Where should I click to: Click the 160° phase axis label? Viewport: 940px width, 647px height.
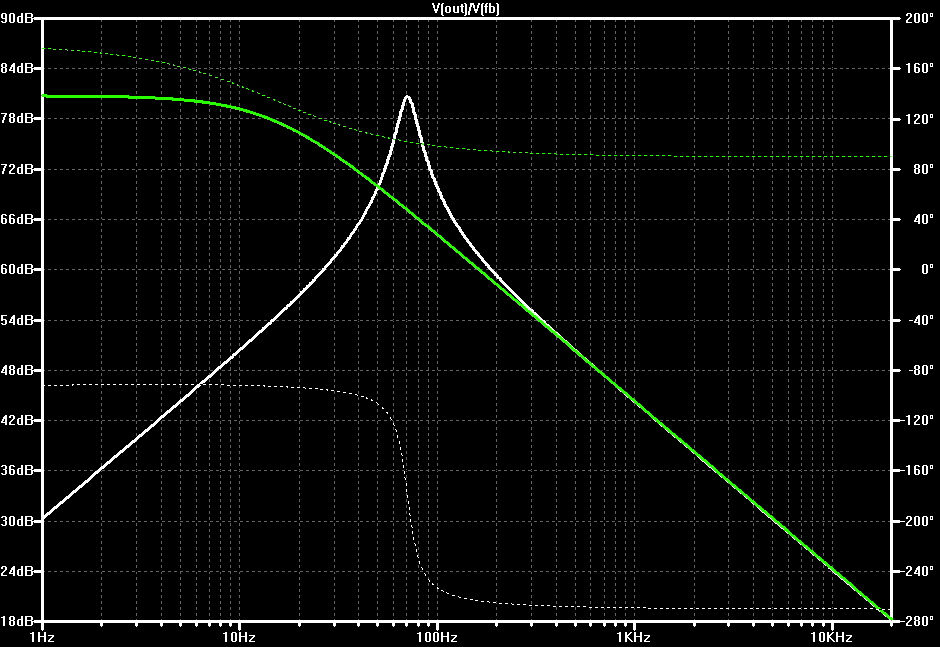coord(919,68)
